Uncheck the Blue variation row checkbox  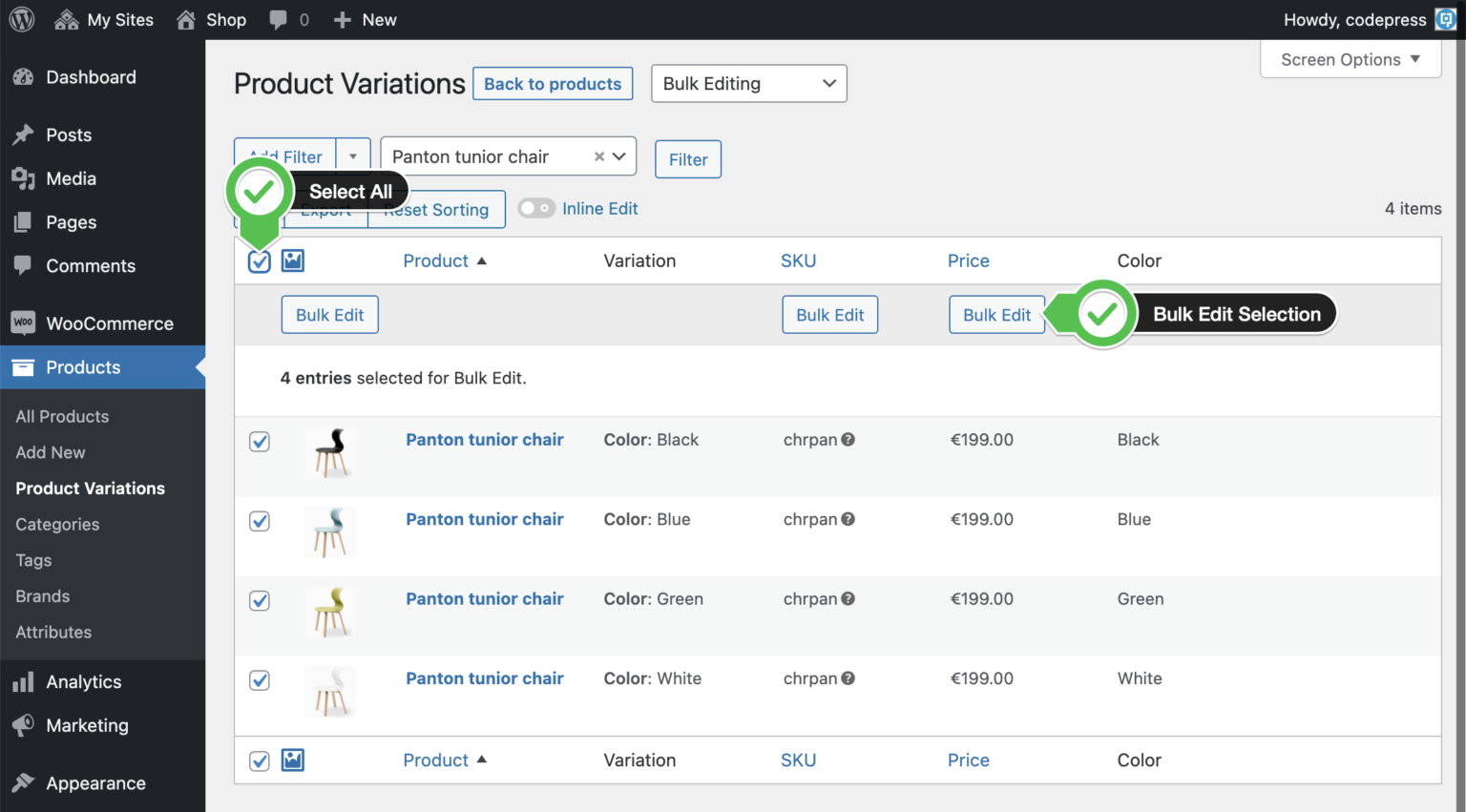click(259, 521)
